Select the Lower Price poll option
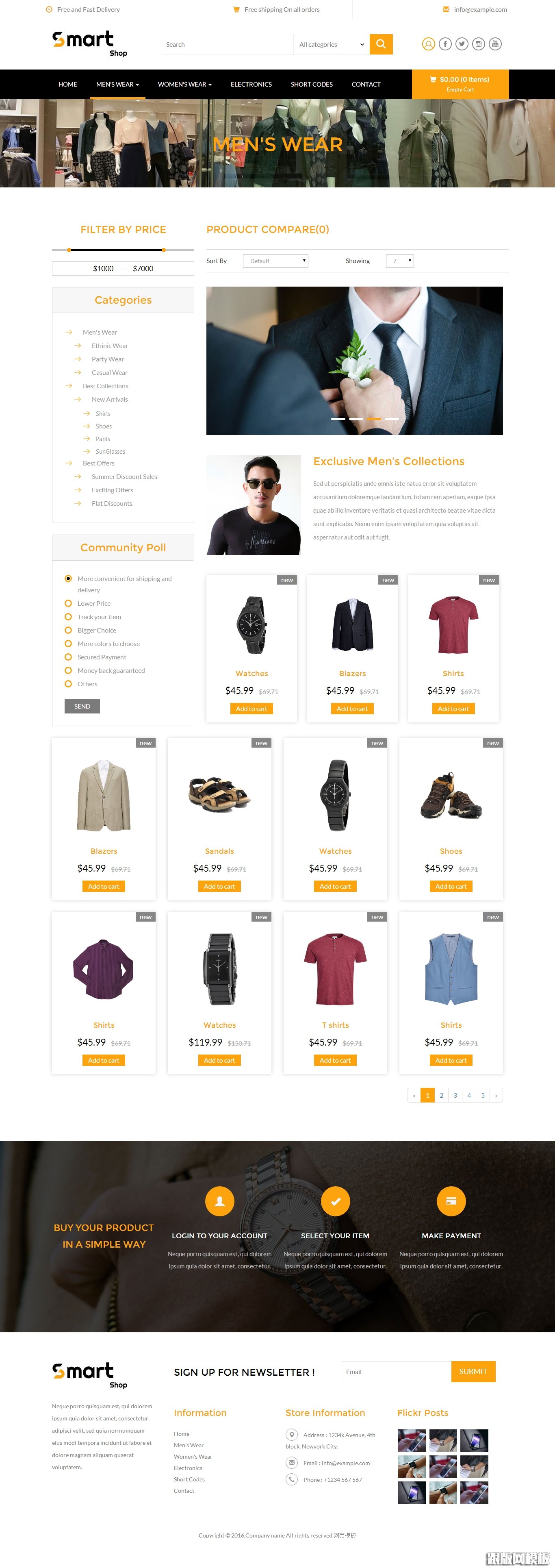The width and height of the screenshot is (555, 1568). [x=68, y=603]
